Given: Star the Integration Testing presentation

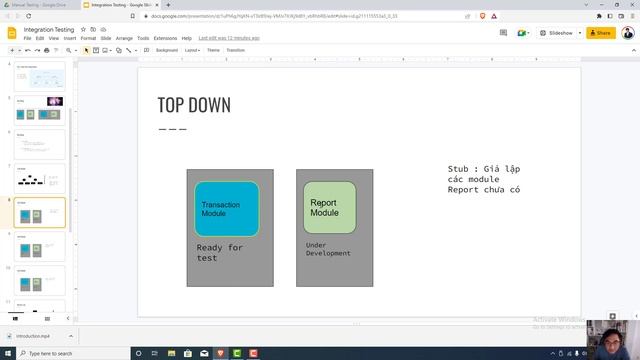Looking at the screenshot, I should tap(83, 29).
